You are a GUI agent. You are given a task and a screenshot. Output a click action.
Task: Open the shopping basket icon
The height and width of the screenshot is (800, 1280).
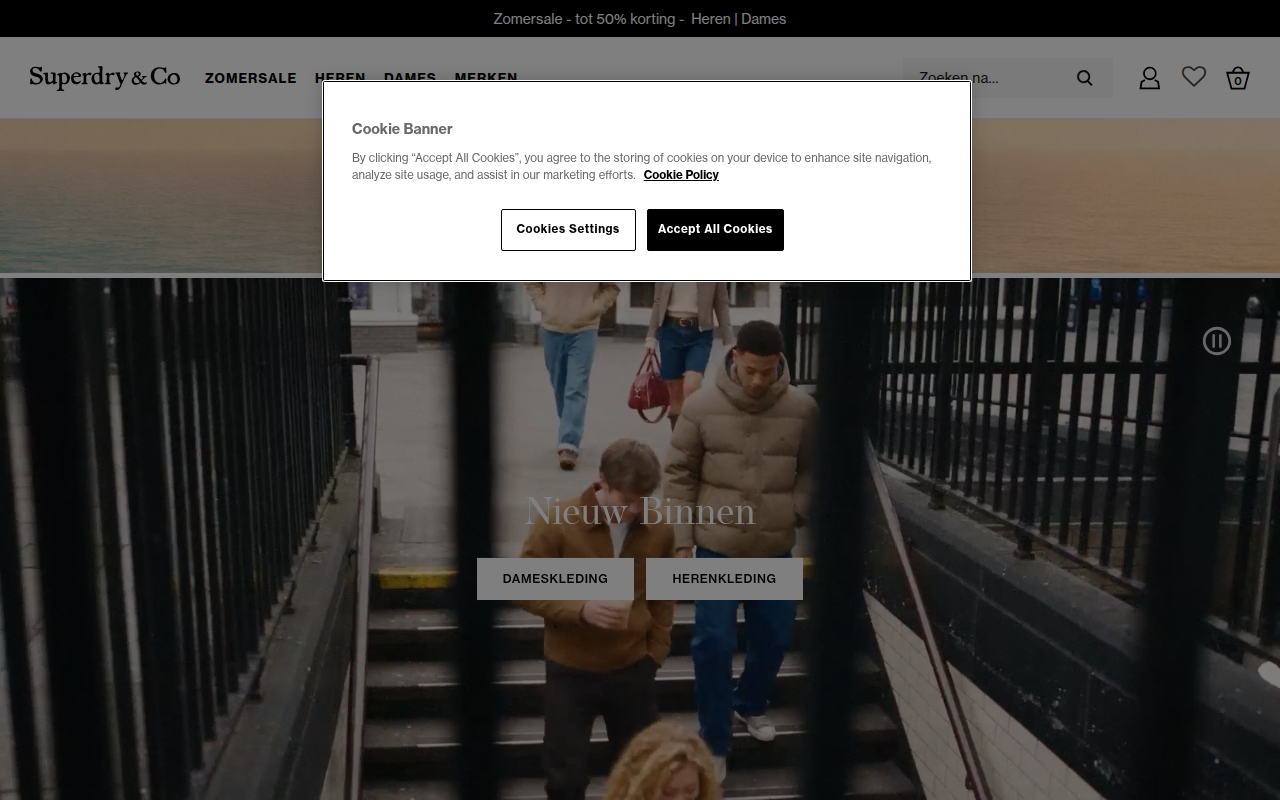pyautogui.click(x=1238, y=78)
